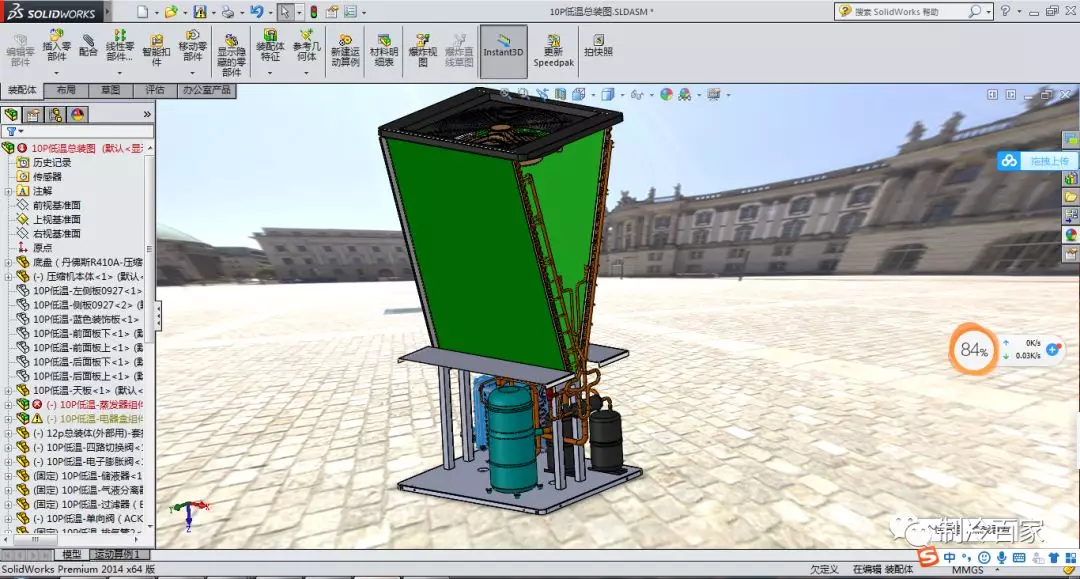Take a snapshot with 拍快照
The height and width of the screenshot is (579, 1080).
598,45
